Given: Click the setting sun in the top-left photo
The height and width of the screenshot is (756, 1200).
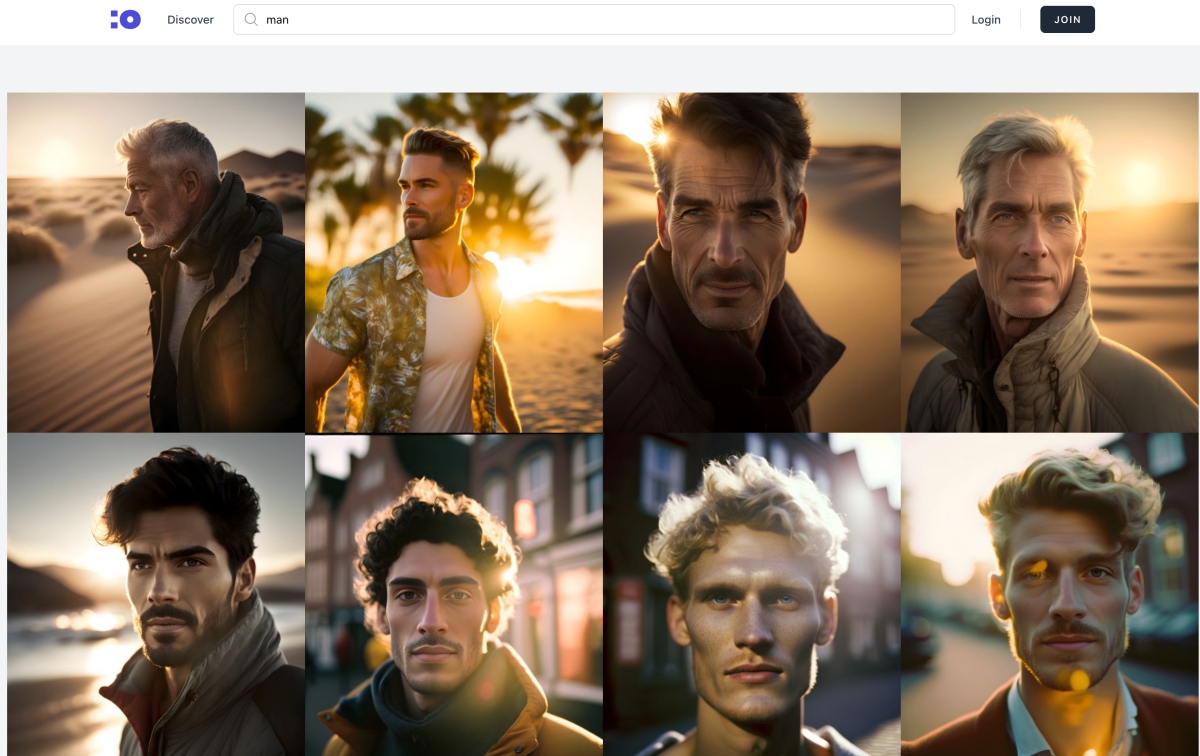Looking at the screenshot, I should tap(56, 157).
